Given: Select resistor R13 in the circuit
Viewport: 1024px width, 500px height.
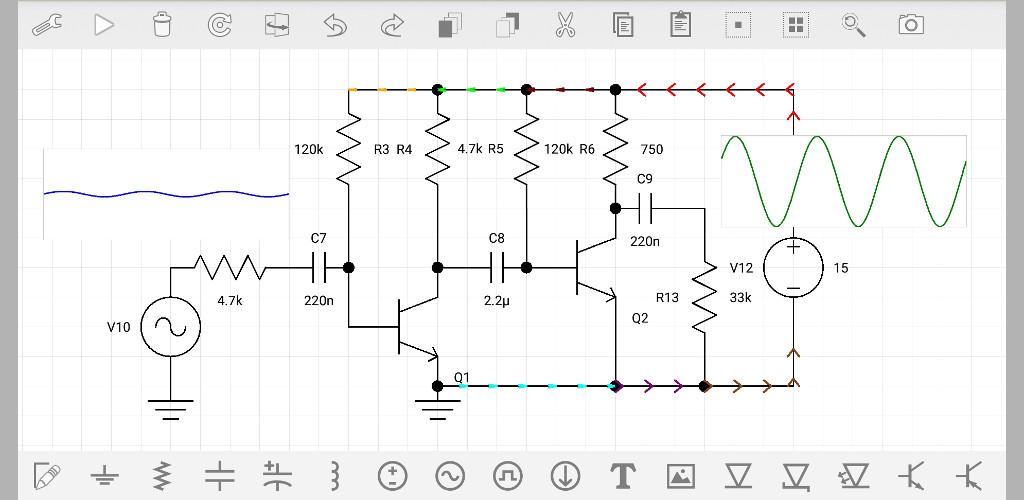Looking at the screenshot, I should pos(705,298).
